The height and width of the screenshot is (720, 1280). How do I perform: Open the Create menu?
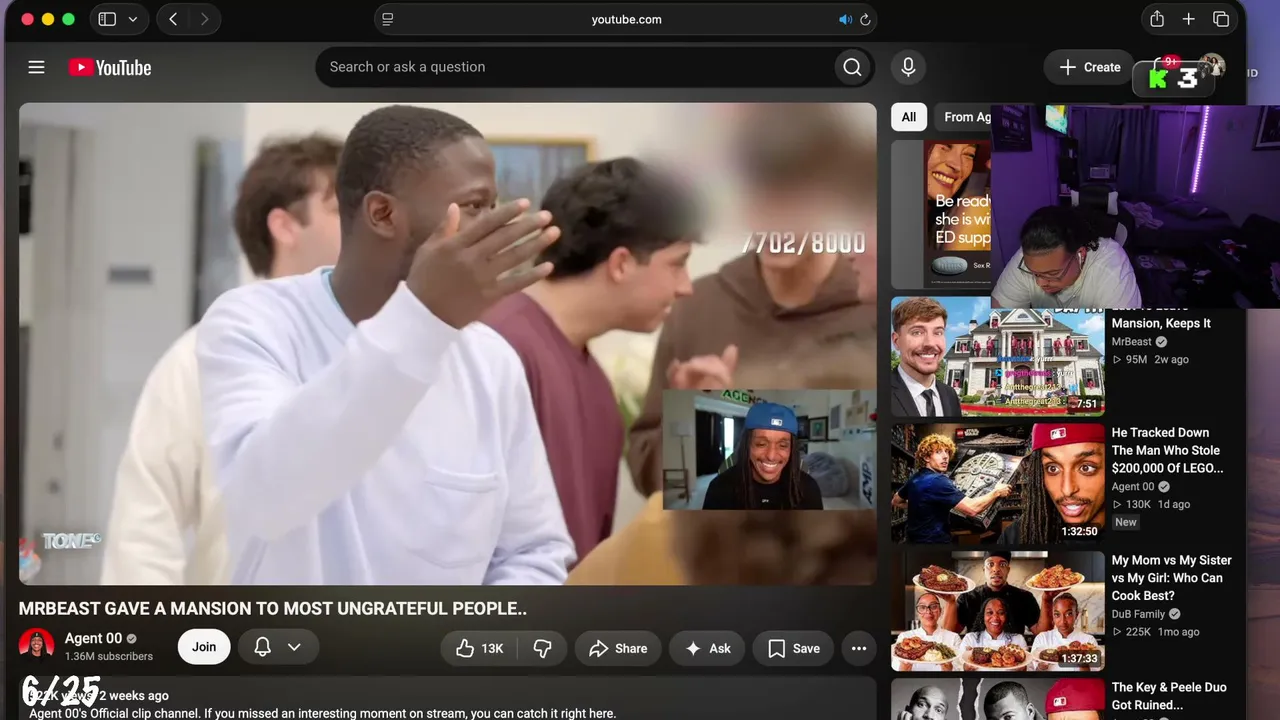[x=1090, y=67]
